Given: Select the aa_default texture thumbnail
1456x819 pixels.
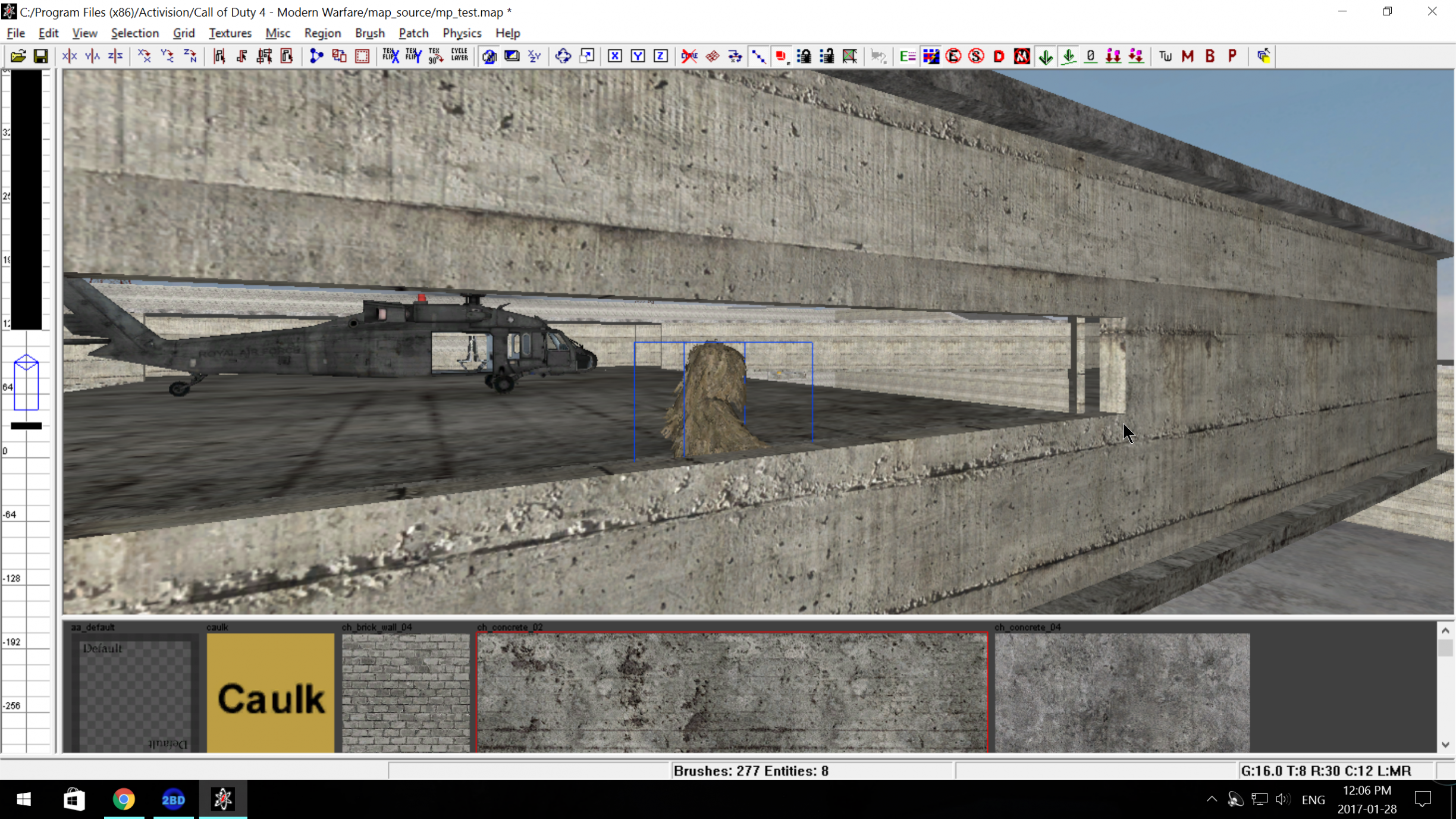Looking at the screenshot, I should (x=135, y=693).
